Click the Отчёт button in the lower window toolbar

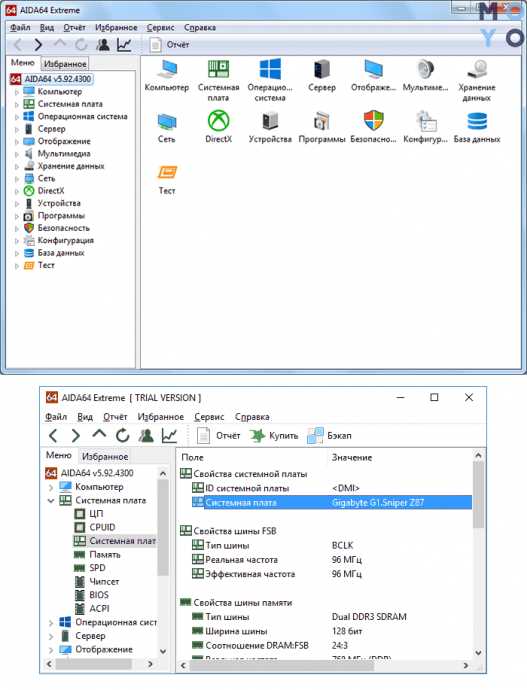coord(219,436)
